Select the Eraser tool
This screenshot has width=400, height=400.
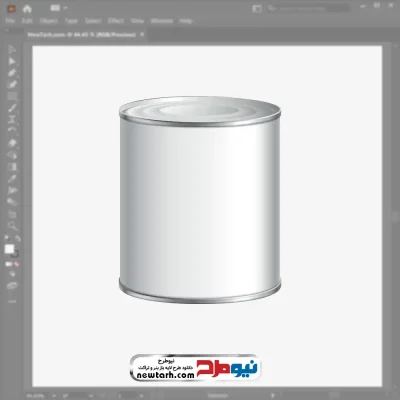pyautogui.click(x=12, y=143)
